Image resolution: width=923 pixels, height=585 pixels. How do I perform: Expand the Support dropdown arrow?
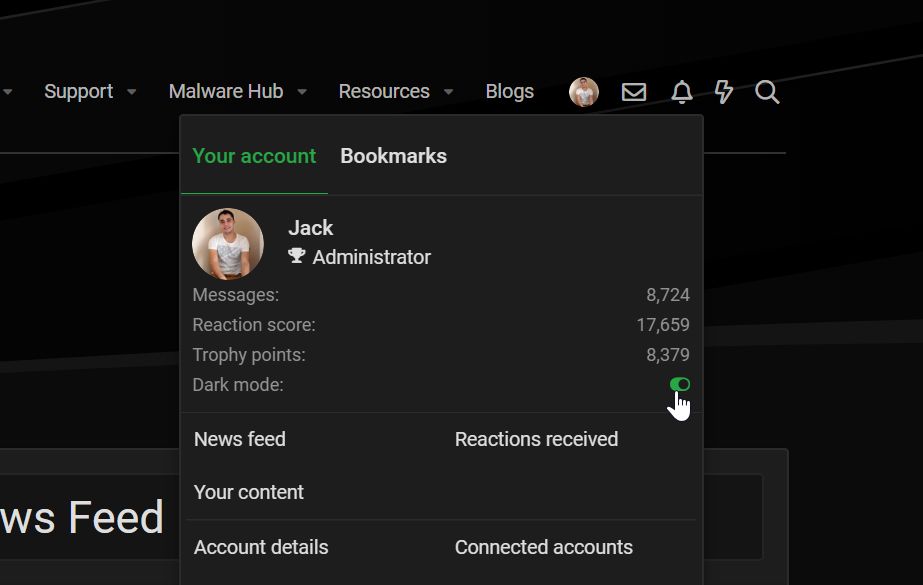click(131, 92)
